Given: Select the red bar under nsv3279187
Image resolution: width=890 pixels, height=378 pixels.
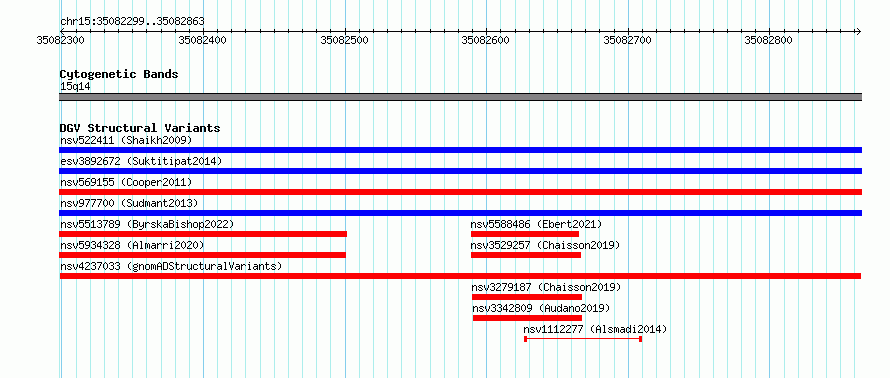Looking at the screenshot, I should point(527,297).
